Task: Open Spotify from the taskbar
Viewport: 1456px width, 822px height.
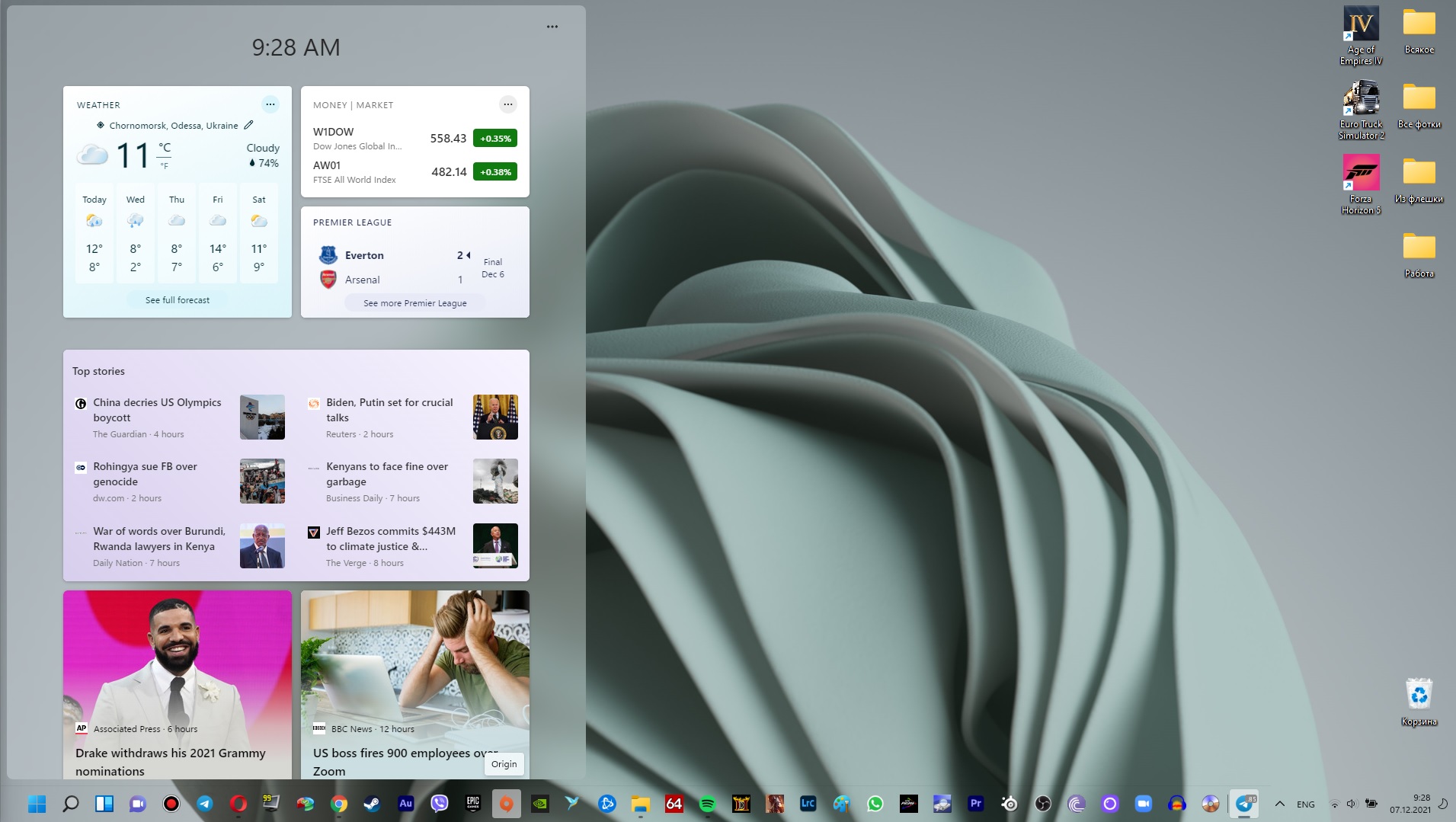Action: 708,804
